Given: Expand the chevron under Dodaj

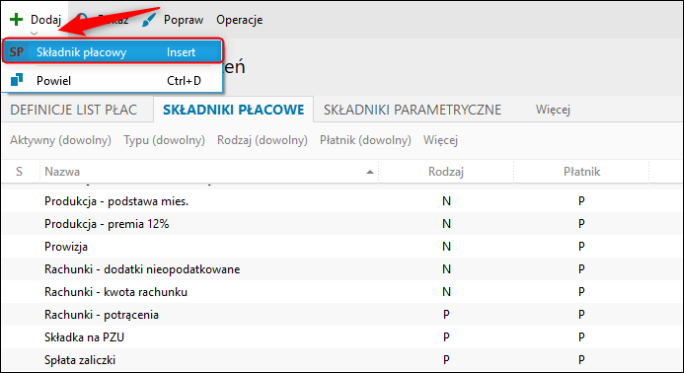Looking at the screenshot, I should pyautogui.click(x=34, y=33).
